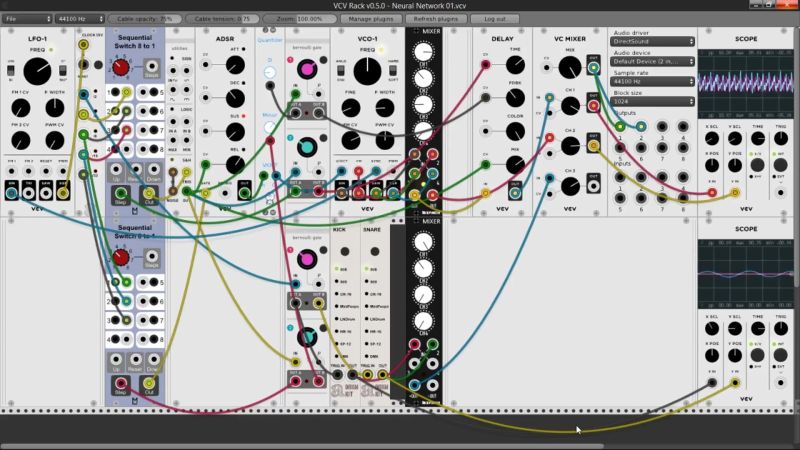Click the ADSR ATT knob
The image size is (800, 450).
pos(235,65)
